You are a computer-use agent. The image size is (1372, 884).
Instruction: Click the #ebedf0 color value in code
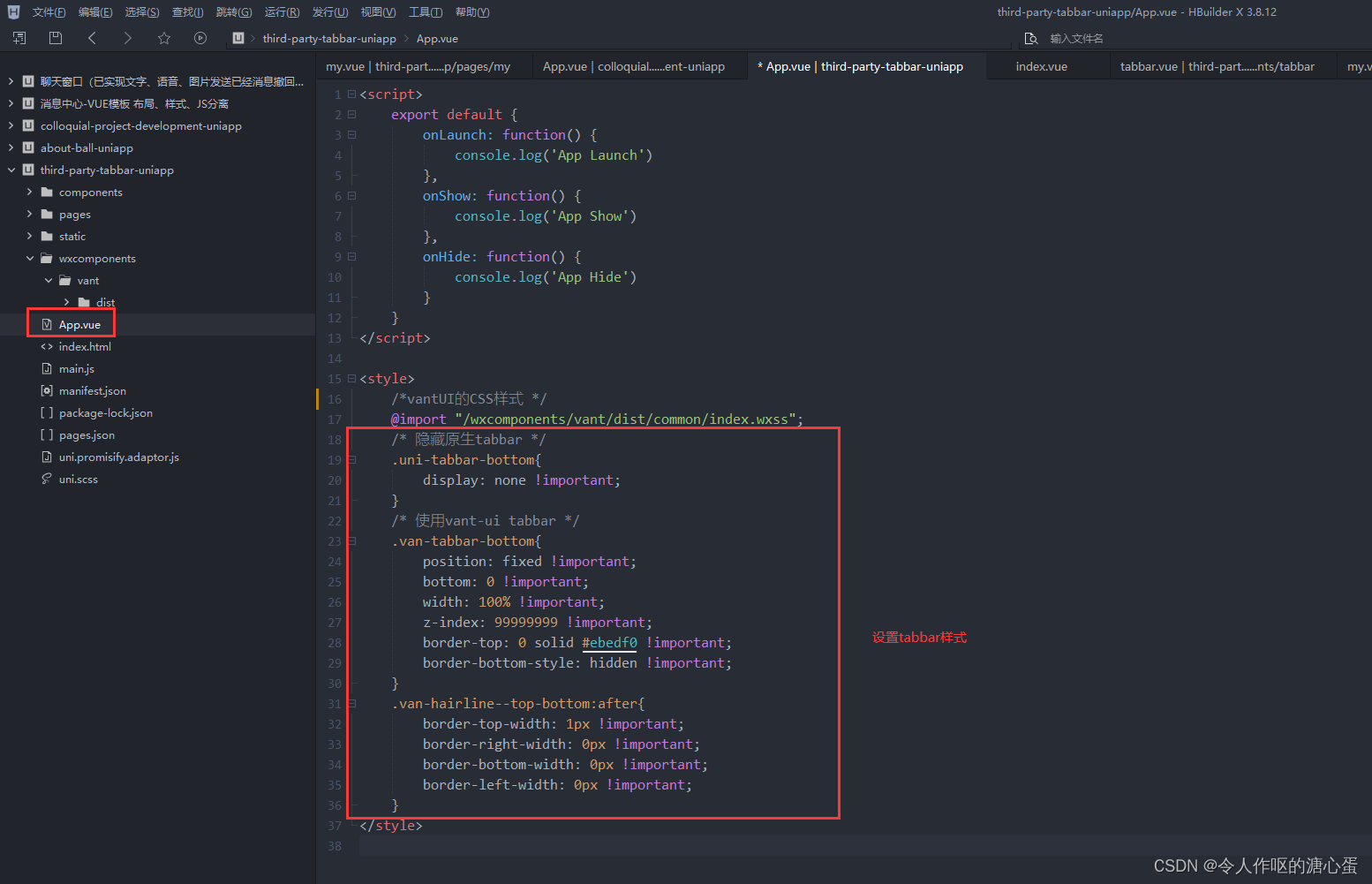(609, 642)
